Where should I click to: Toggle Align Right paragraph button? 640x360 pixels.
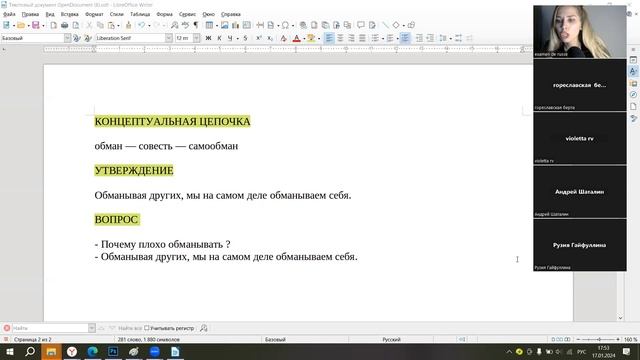tap(351, 38)
